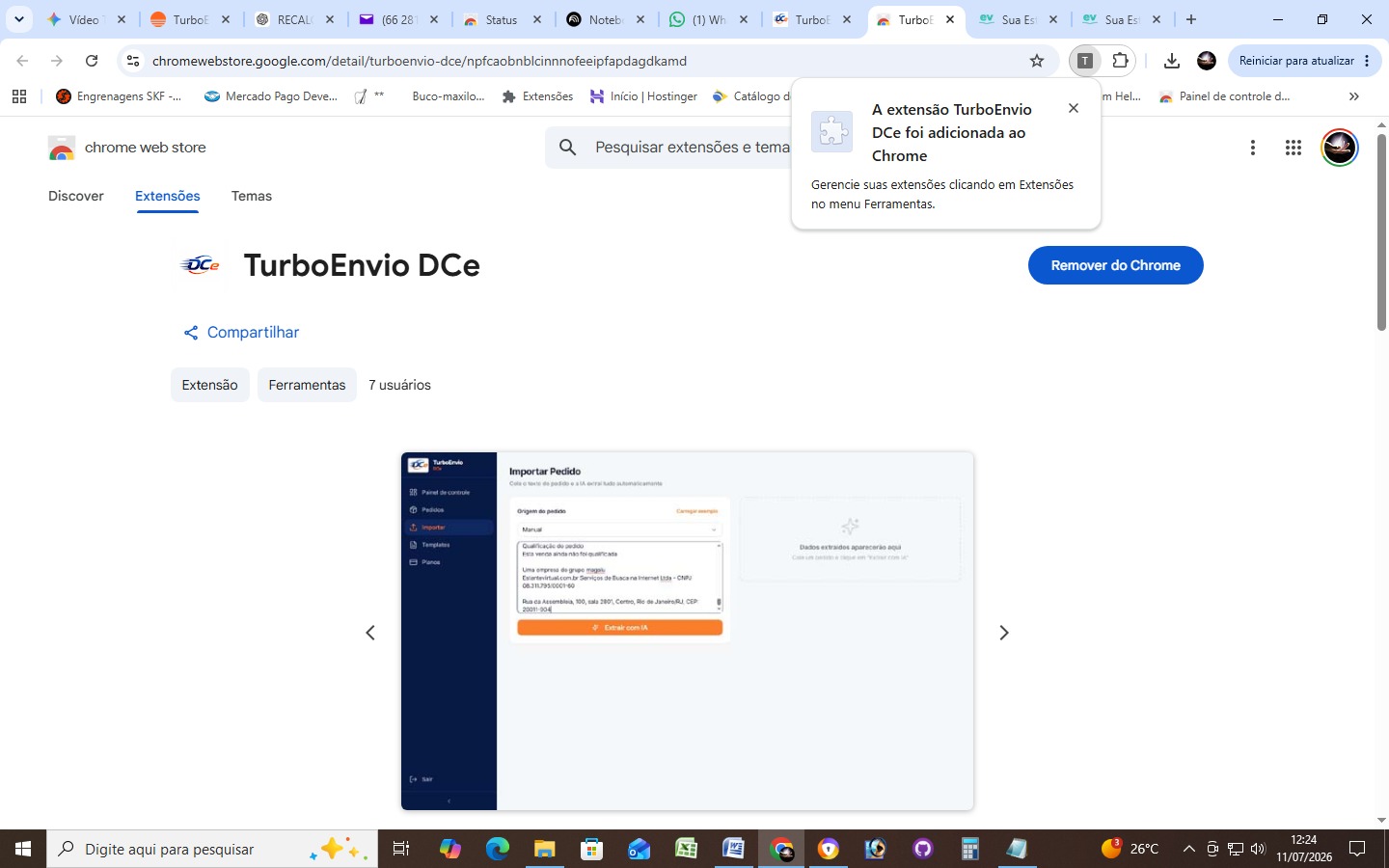Viewport: 1389px width, 868px height.
Task: Open the GitHub Desktop taskbar icon
Action: coord(922,849)
